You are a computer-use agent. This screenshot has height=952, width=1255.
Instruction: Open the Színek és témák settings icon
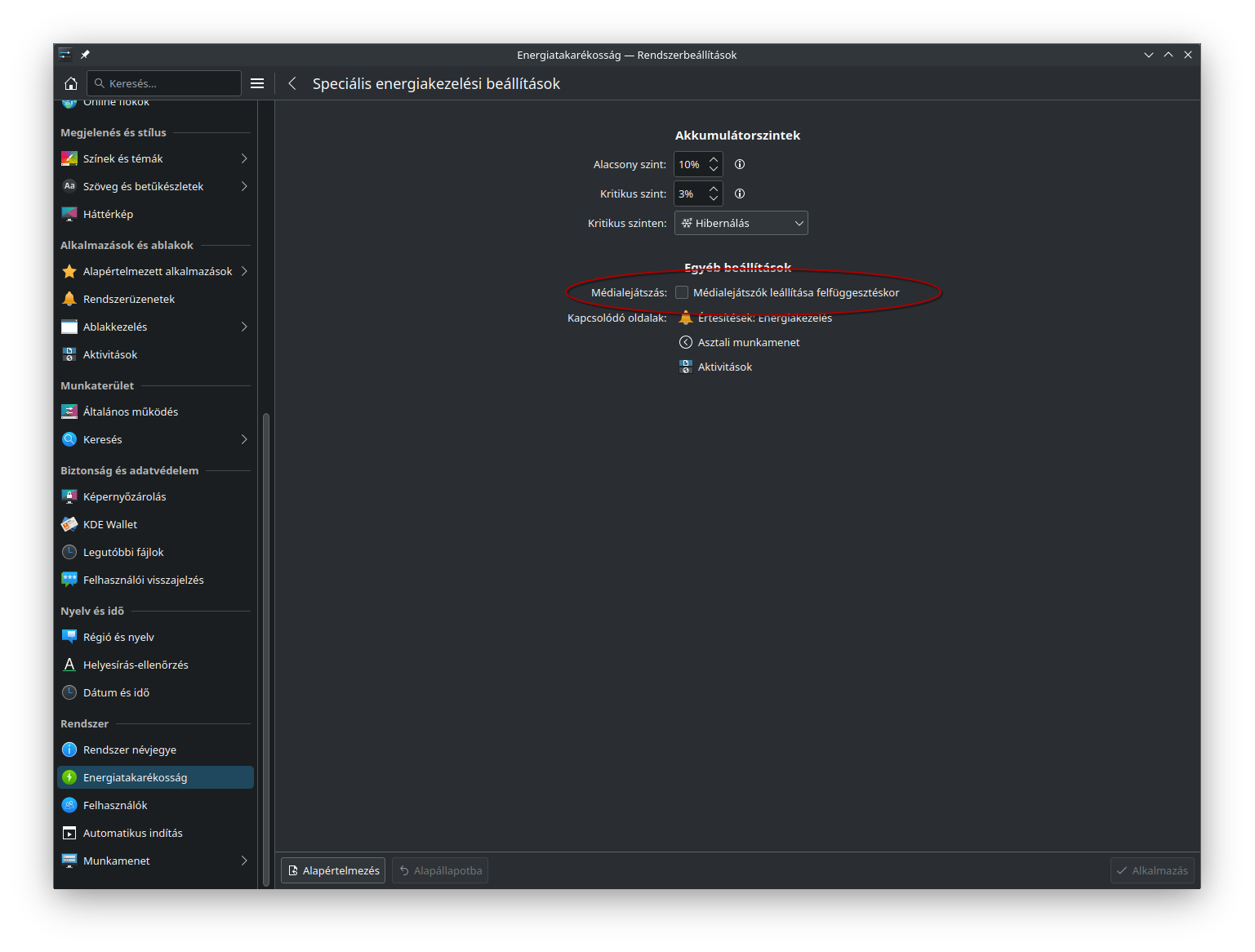click(69, 158)
